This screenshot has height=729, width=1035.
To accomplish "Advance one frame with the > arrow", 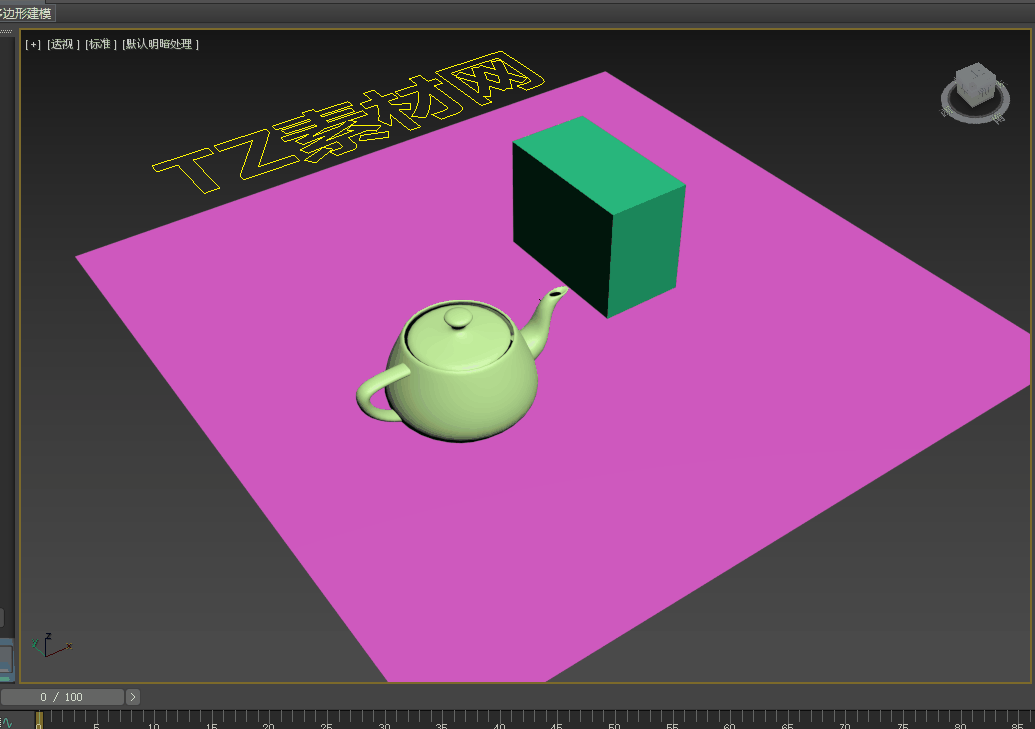I will pyautogui.click(x=133, y=697).
